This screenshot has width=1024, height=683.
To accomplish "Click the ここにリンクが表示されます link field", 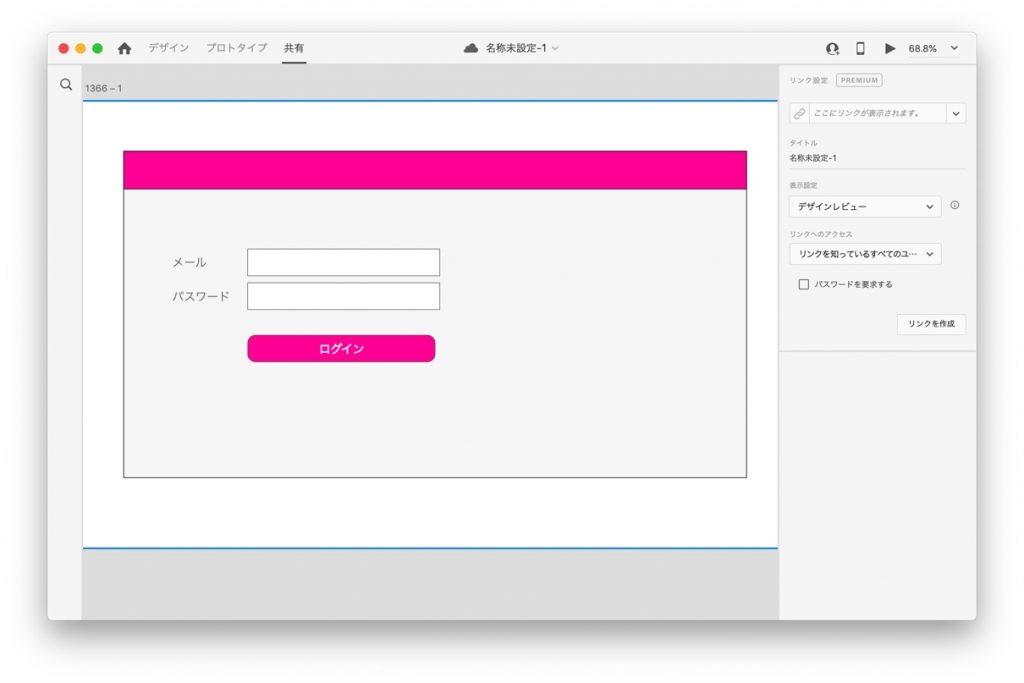I will pos(878,114).
